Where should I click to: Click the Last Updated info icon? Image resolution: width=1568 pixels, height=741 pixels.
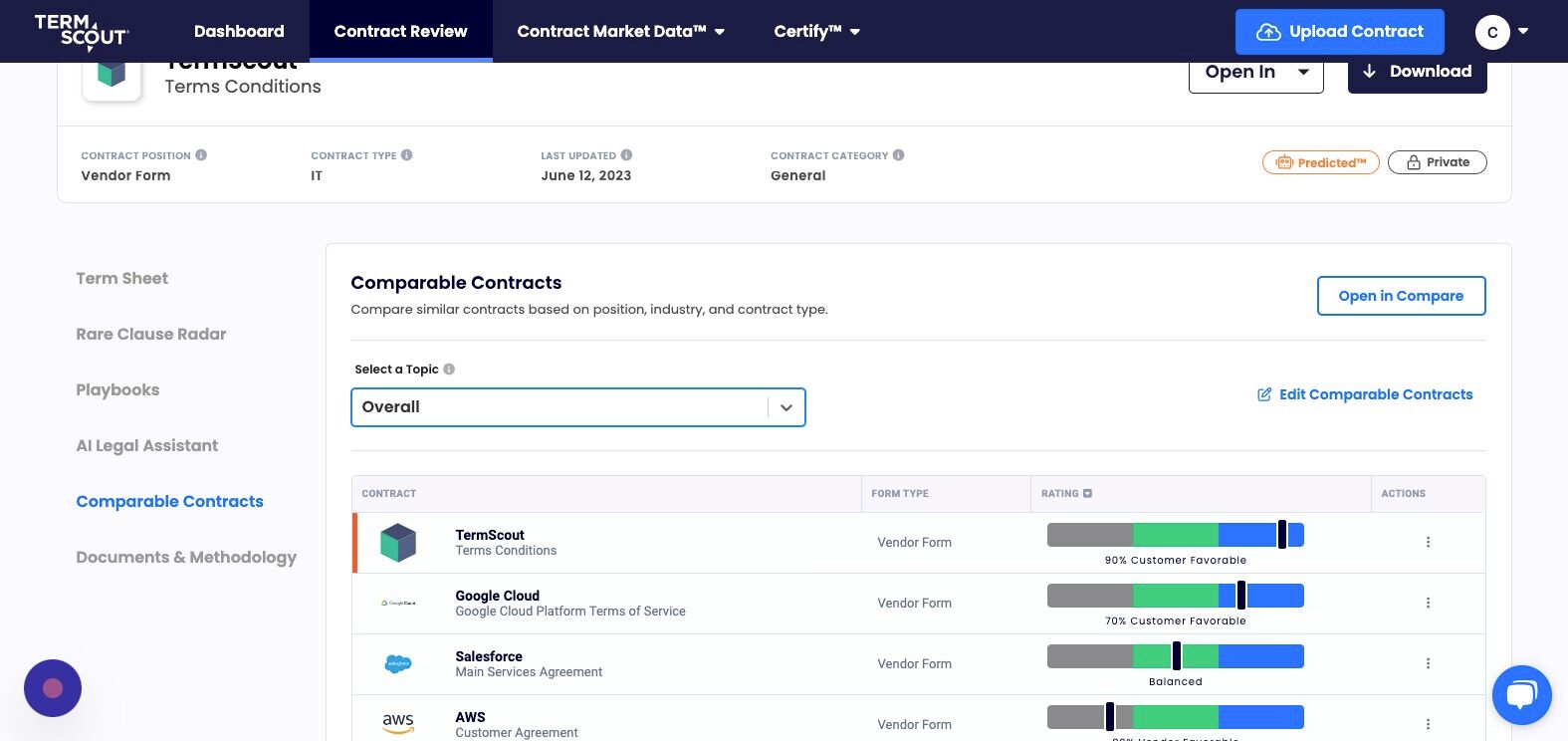(x=626, y=155)
